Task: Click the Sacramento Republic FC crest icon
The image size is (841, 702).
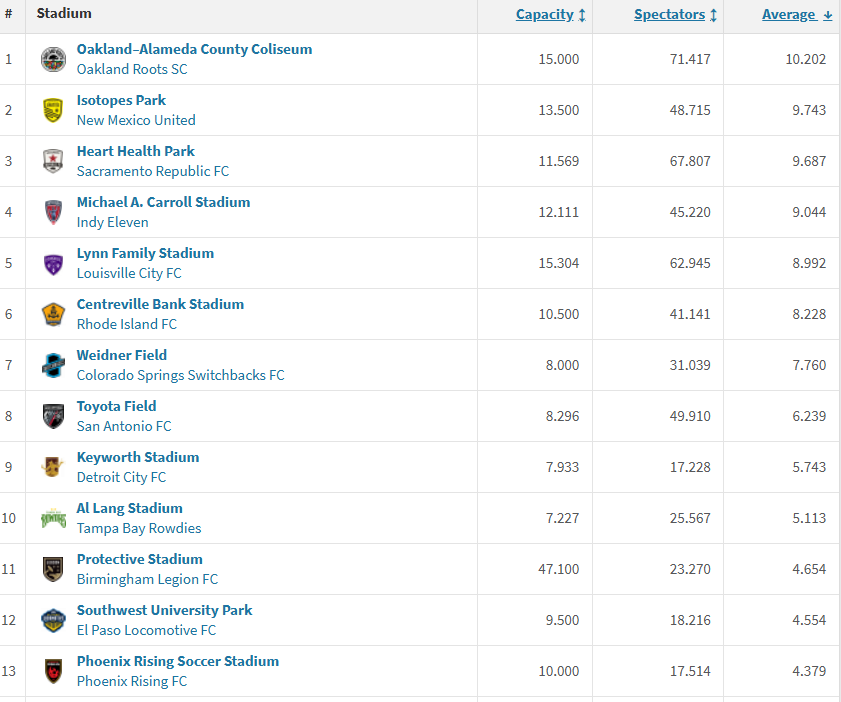Action: pos(53,161)
